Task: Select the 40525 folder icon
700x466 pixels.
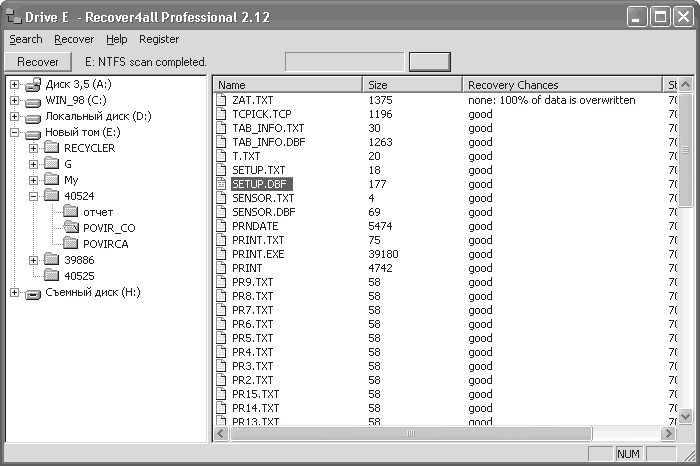Action: coord(51,275)
